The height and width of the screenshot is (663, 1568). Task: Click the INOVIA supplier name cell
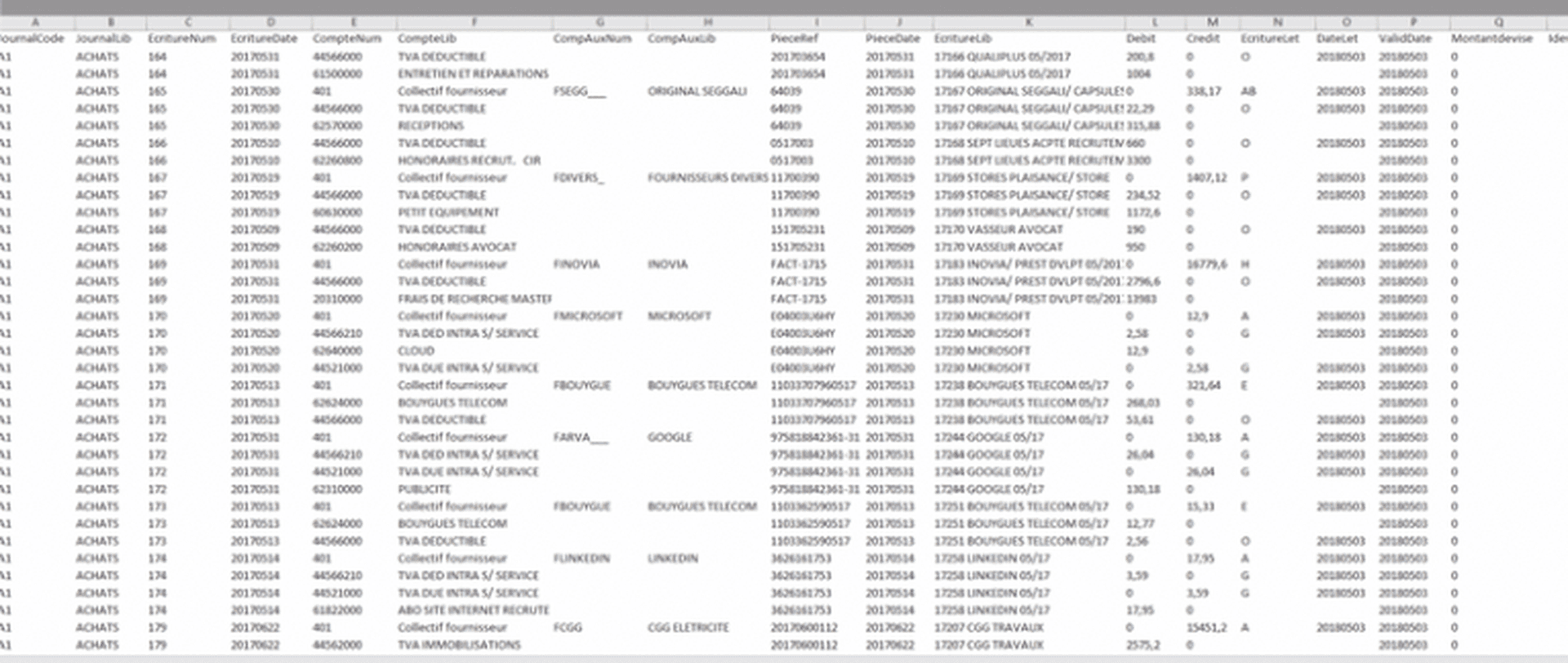667,264
